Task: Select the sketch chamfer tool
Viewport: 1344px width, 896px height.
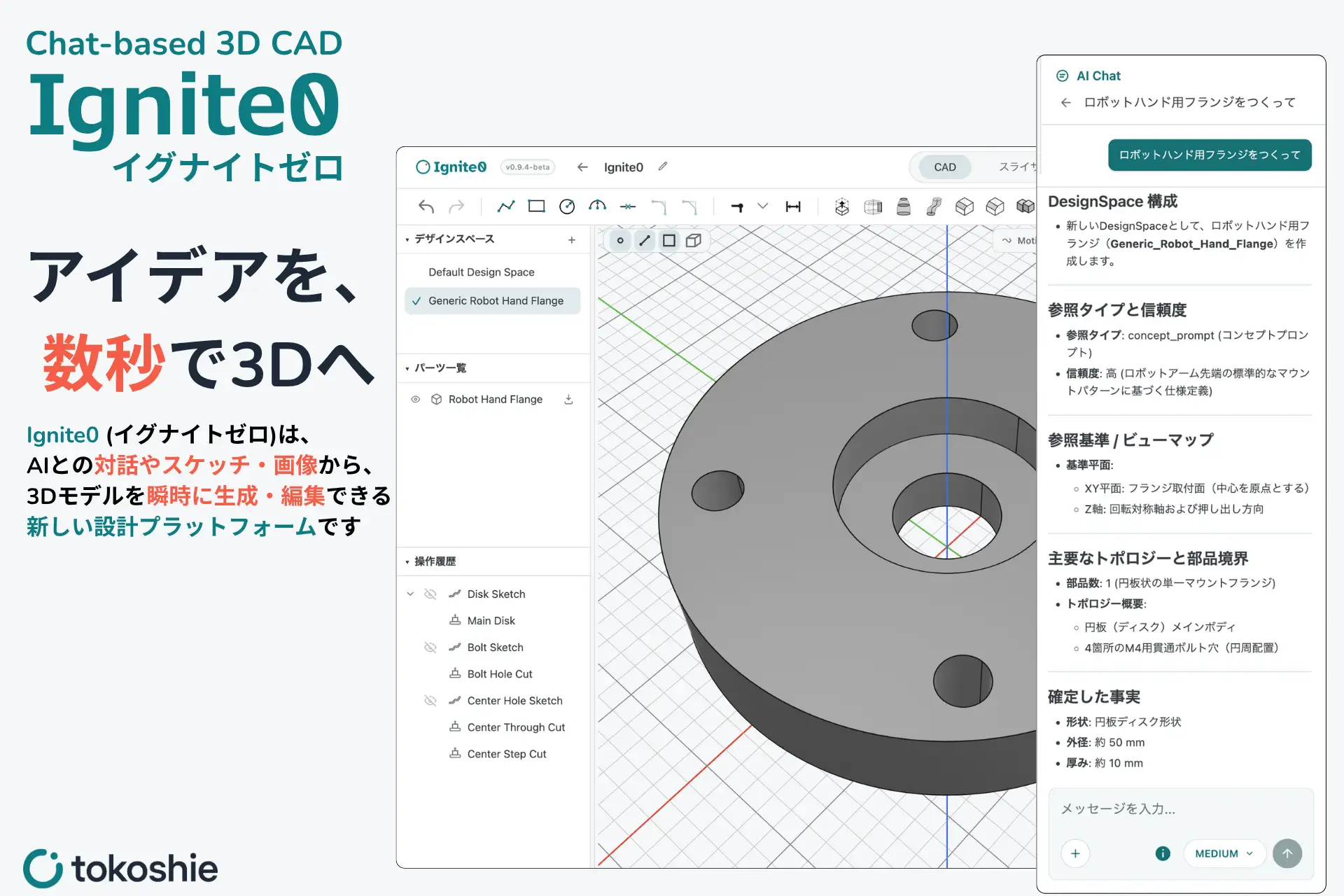Action: point(689,206)
